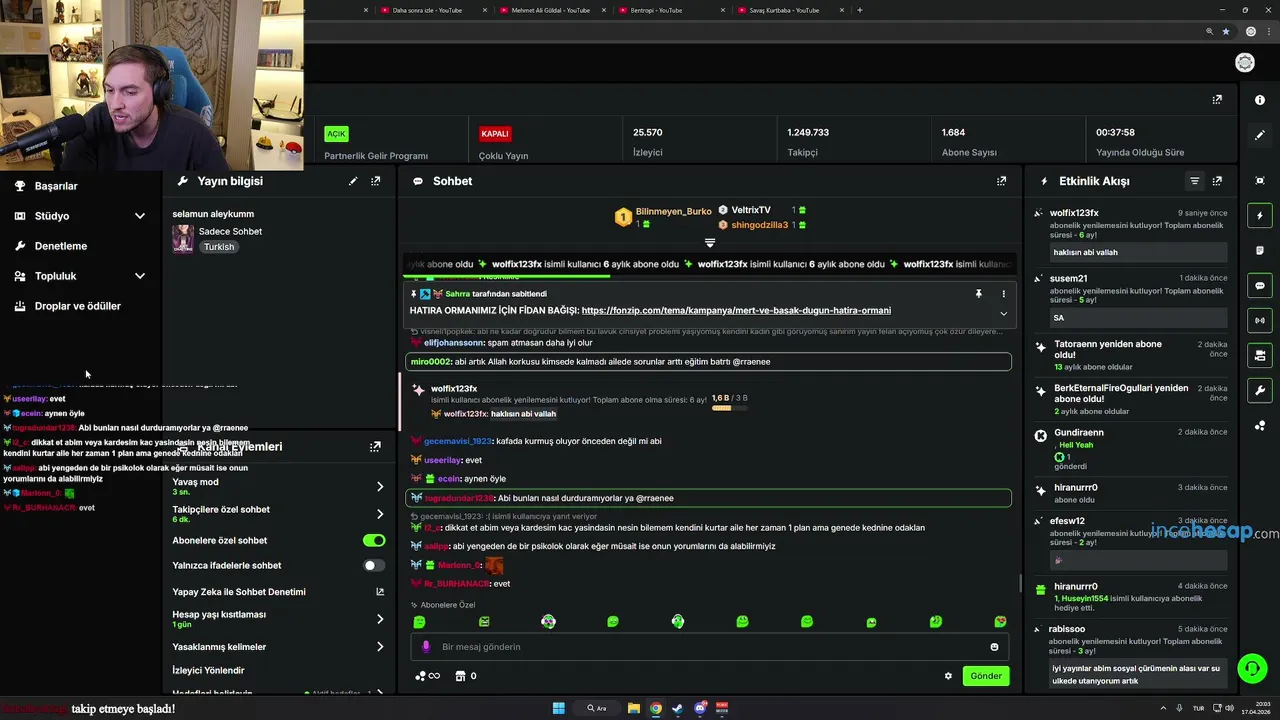The height and width of the screenshot is (720, 1280).
Task: Click the fullscreen frame icon in right sidebar
Action: [1260, 180]
